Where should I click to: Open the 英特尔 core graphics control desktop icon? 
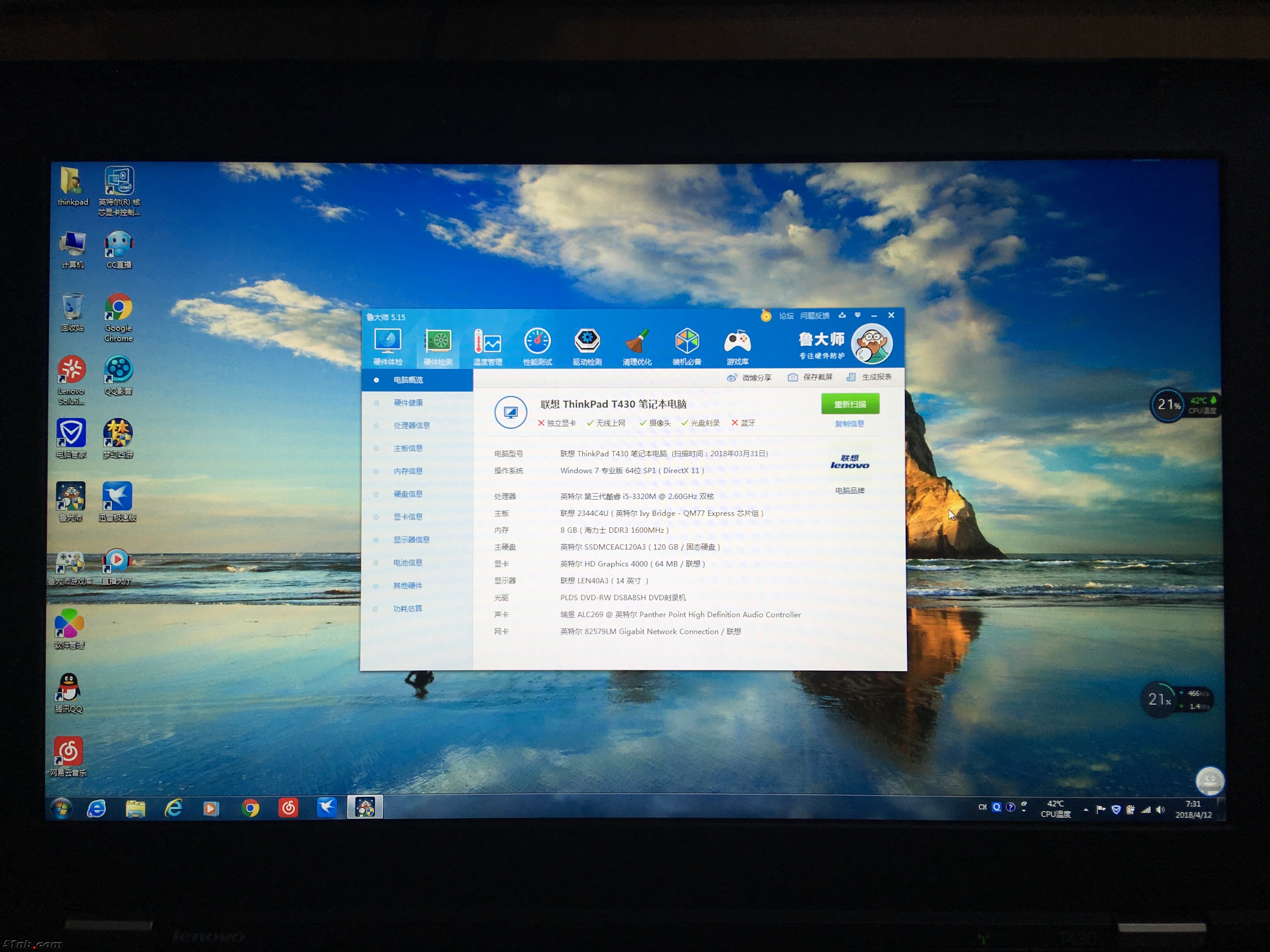(119, 191)
